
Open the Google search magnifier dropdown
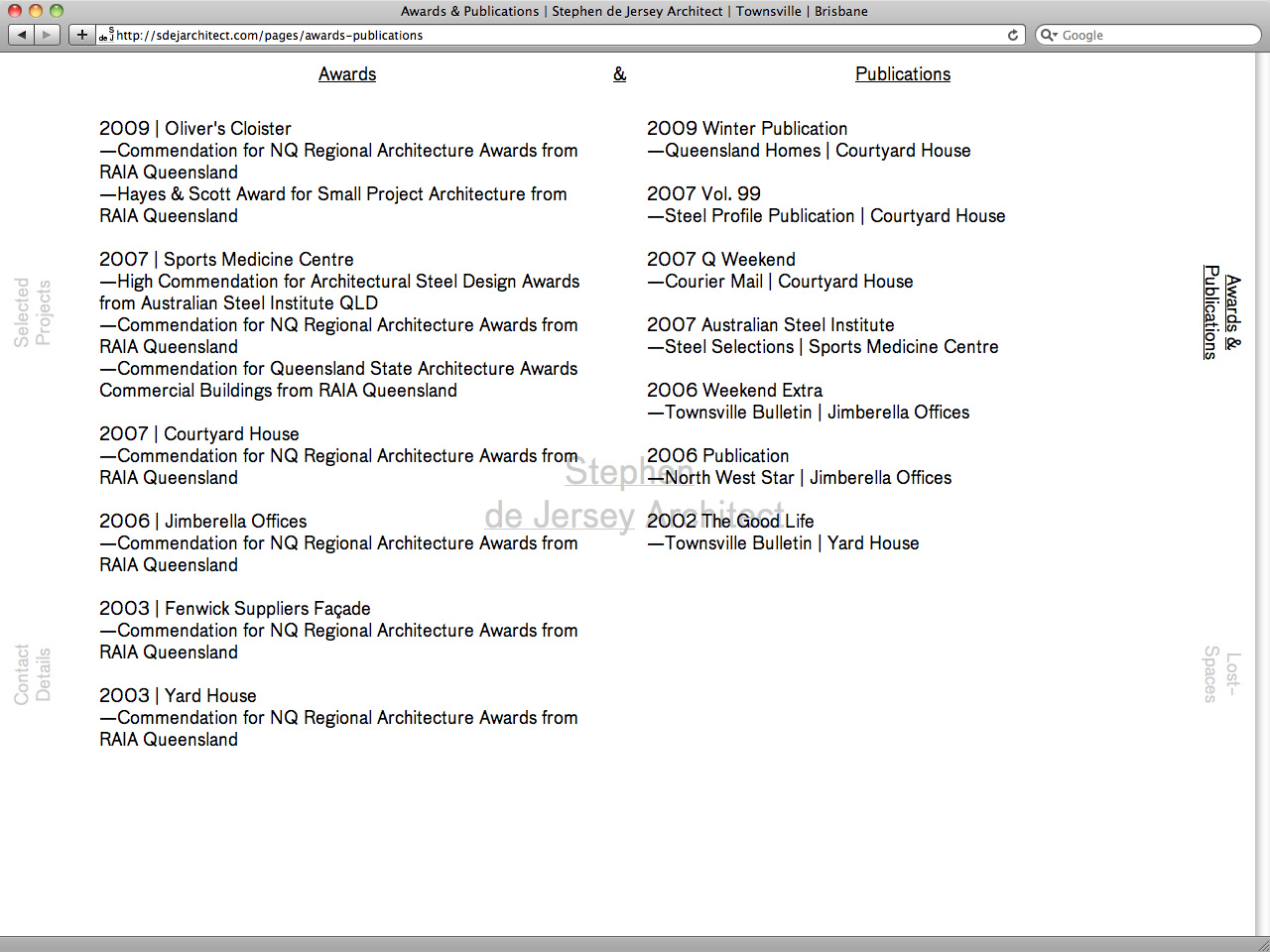click(1049, 35)
